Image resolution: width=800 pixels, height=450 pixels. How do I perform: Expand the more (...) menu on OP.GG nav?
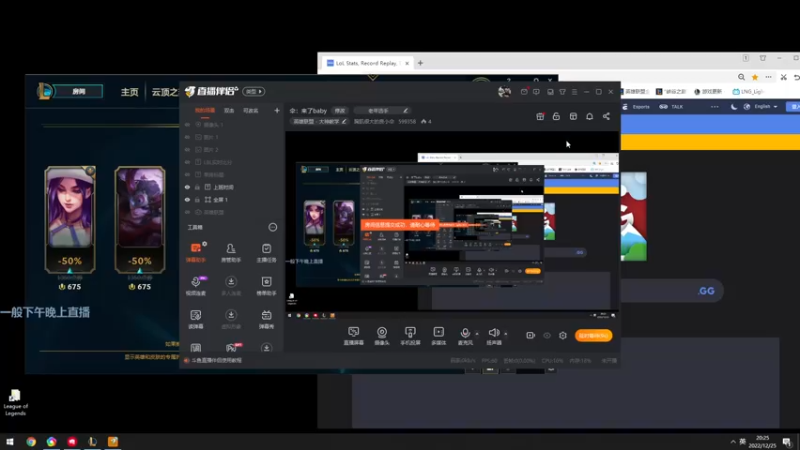point(714,107)
